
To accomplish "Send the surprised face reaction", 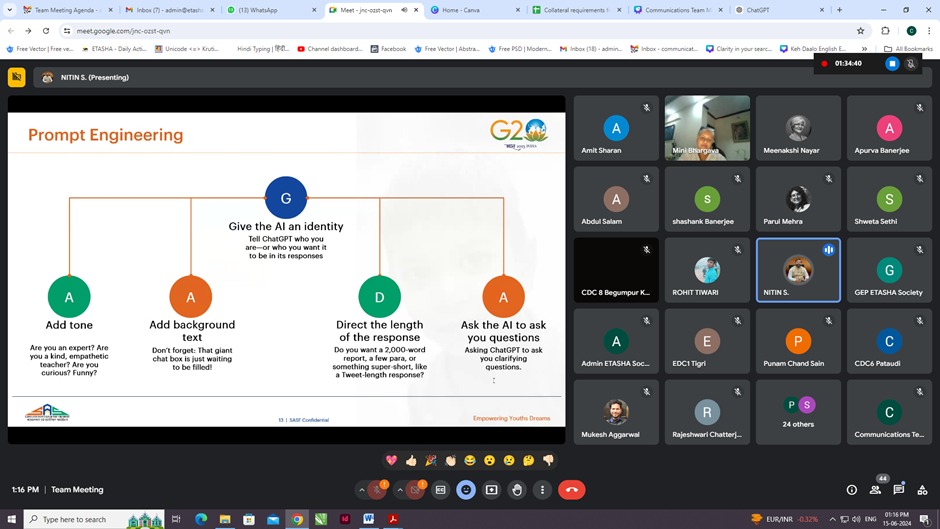I will (x=489, y=460).
